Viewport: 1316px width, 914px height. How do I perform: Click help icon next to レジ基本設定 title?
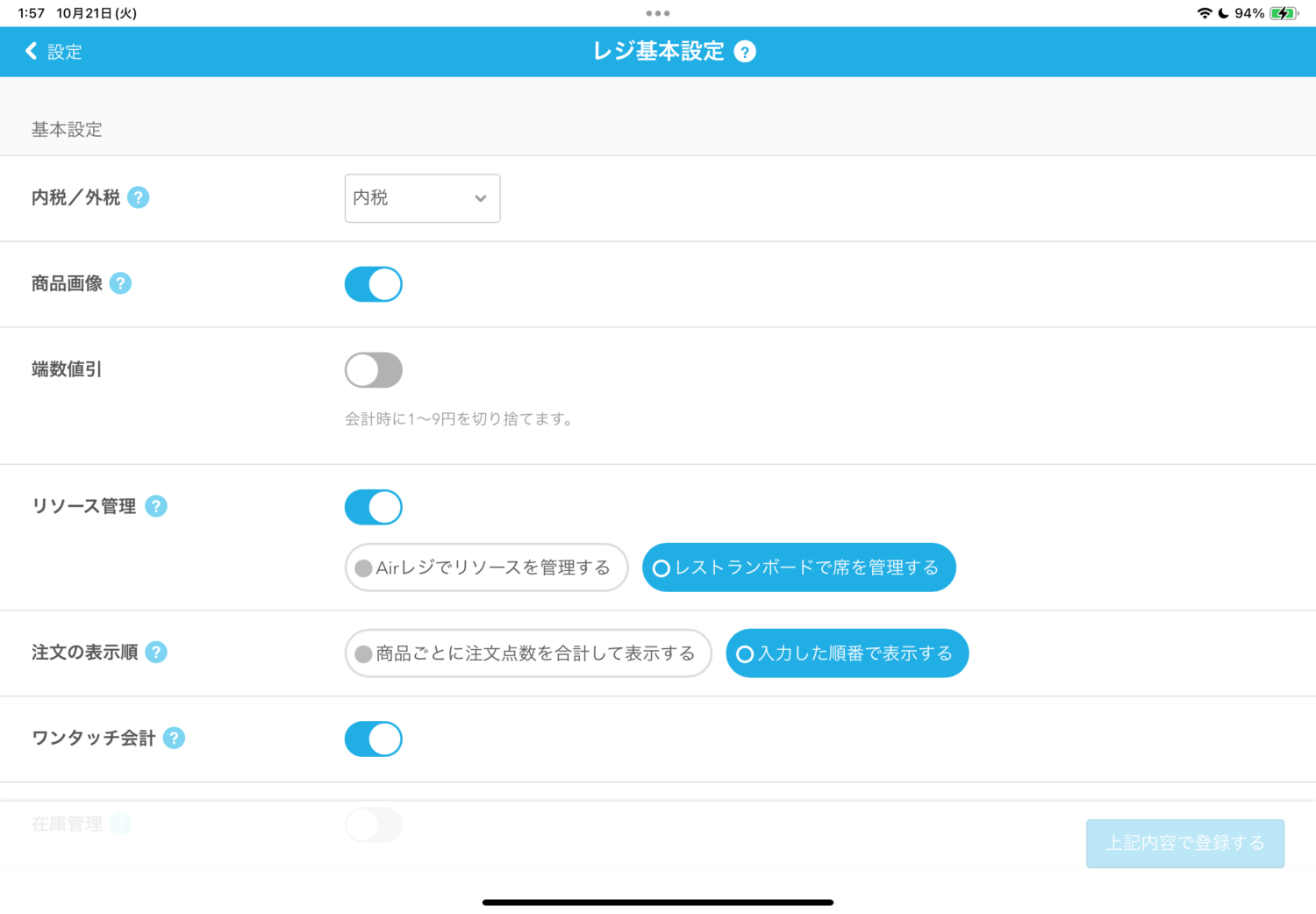click(745, 52)
